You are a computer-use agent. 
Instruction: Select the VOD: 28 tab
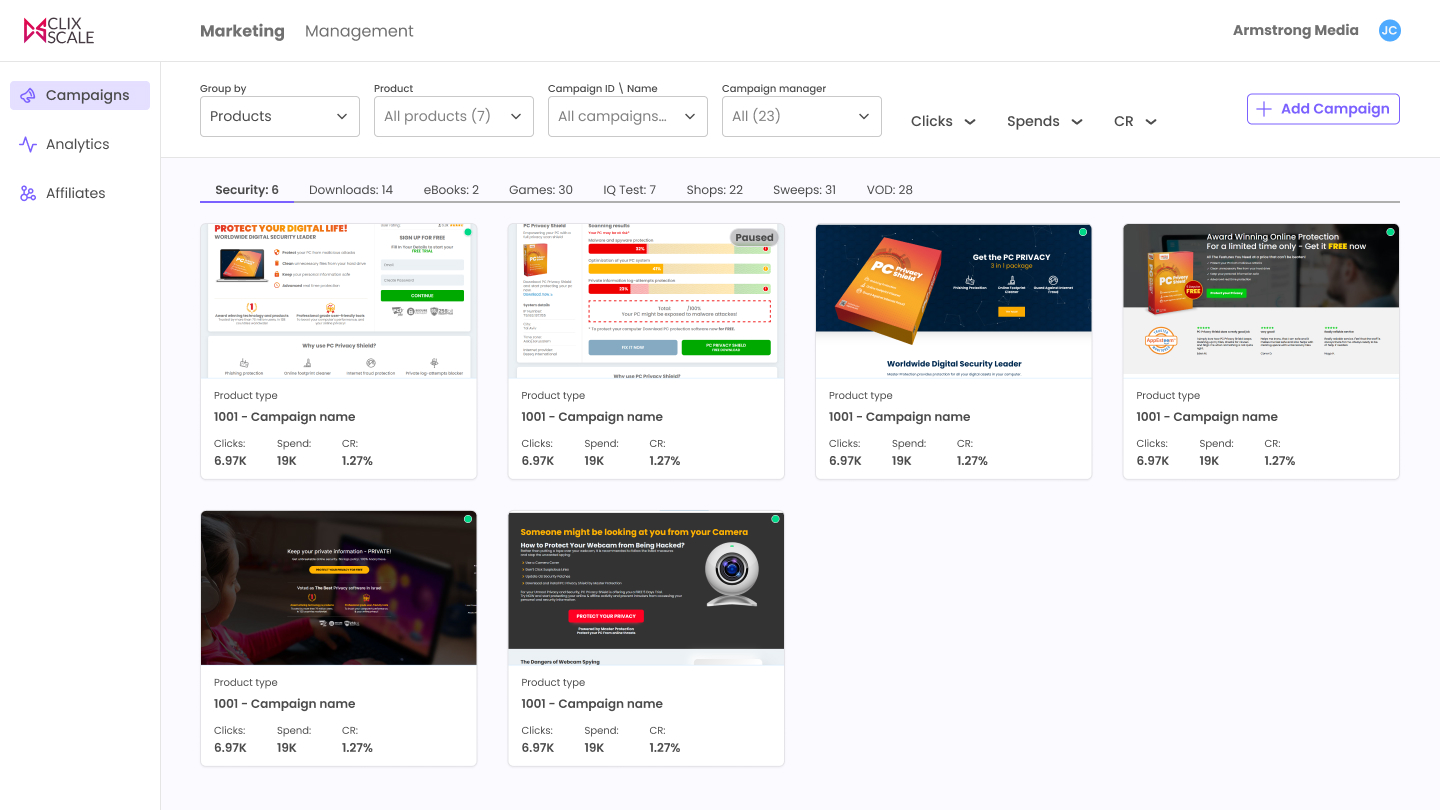point(890,189)
